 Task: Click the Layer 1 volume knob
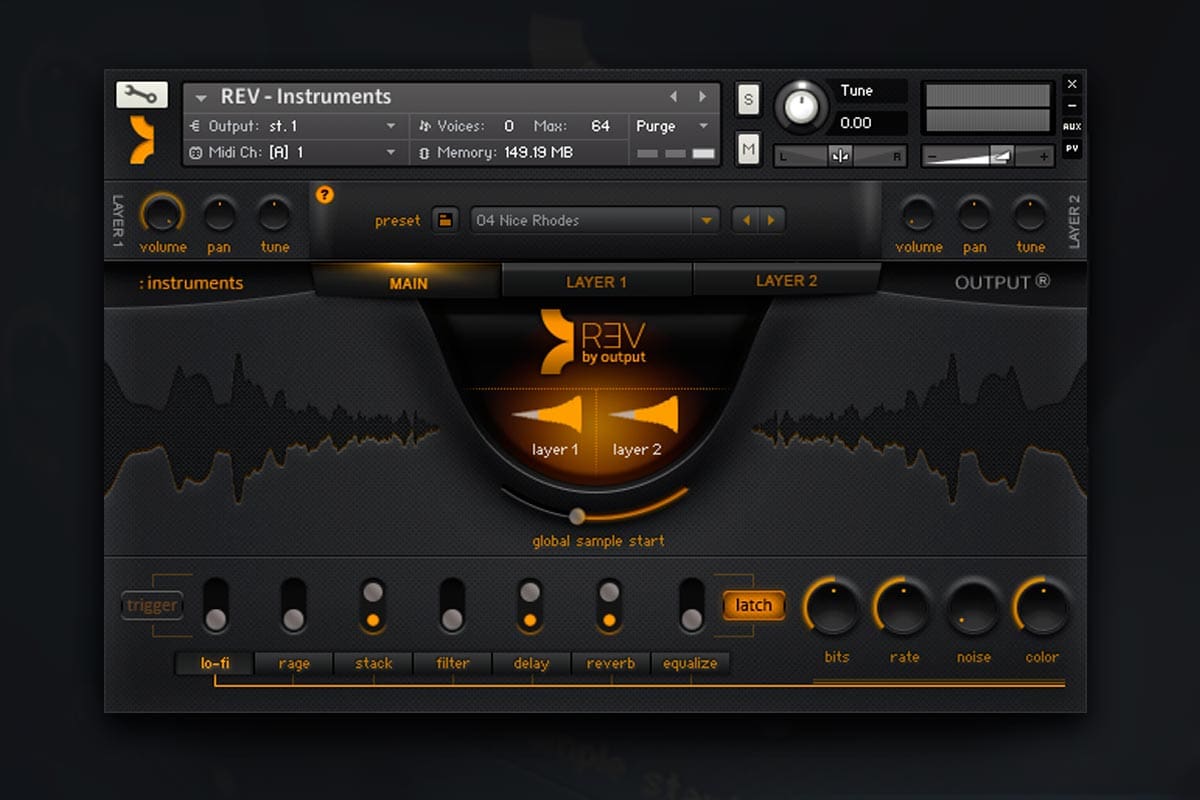point(162,214)
